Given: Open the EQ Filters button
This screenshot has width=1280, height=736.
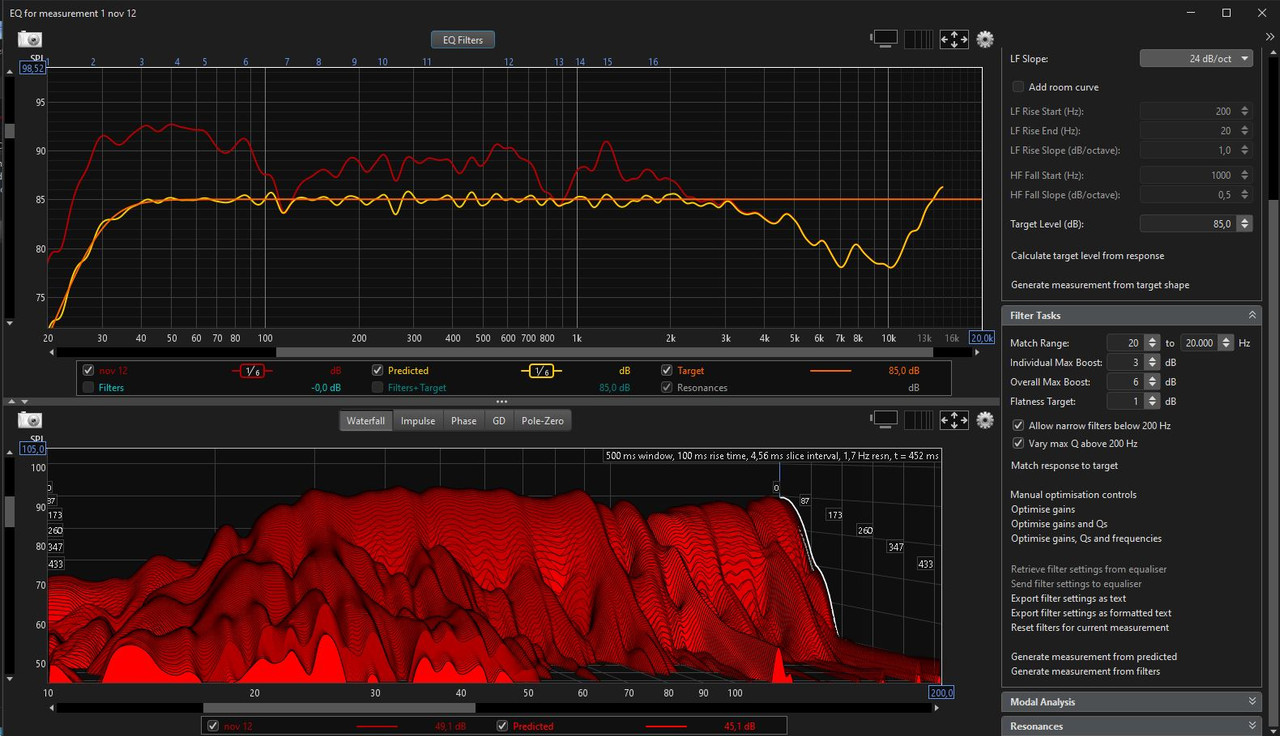Looking at the screenshot, I should pos(463,40).
